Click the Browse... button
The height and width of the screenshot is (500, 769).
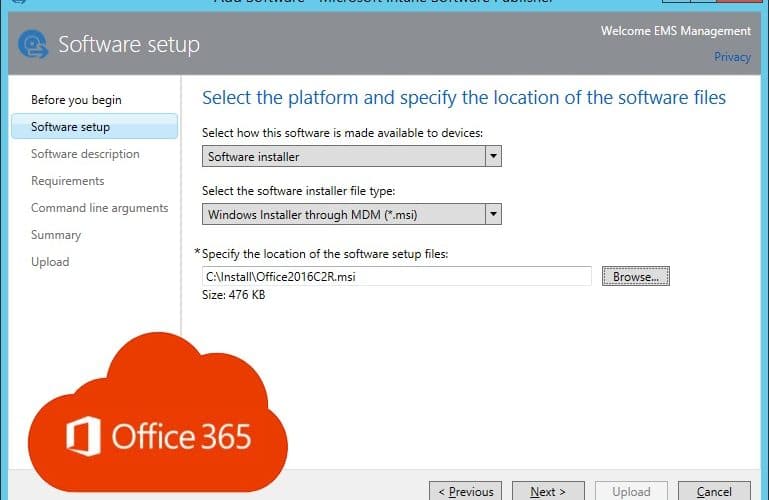(636, 276)
